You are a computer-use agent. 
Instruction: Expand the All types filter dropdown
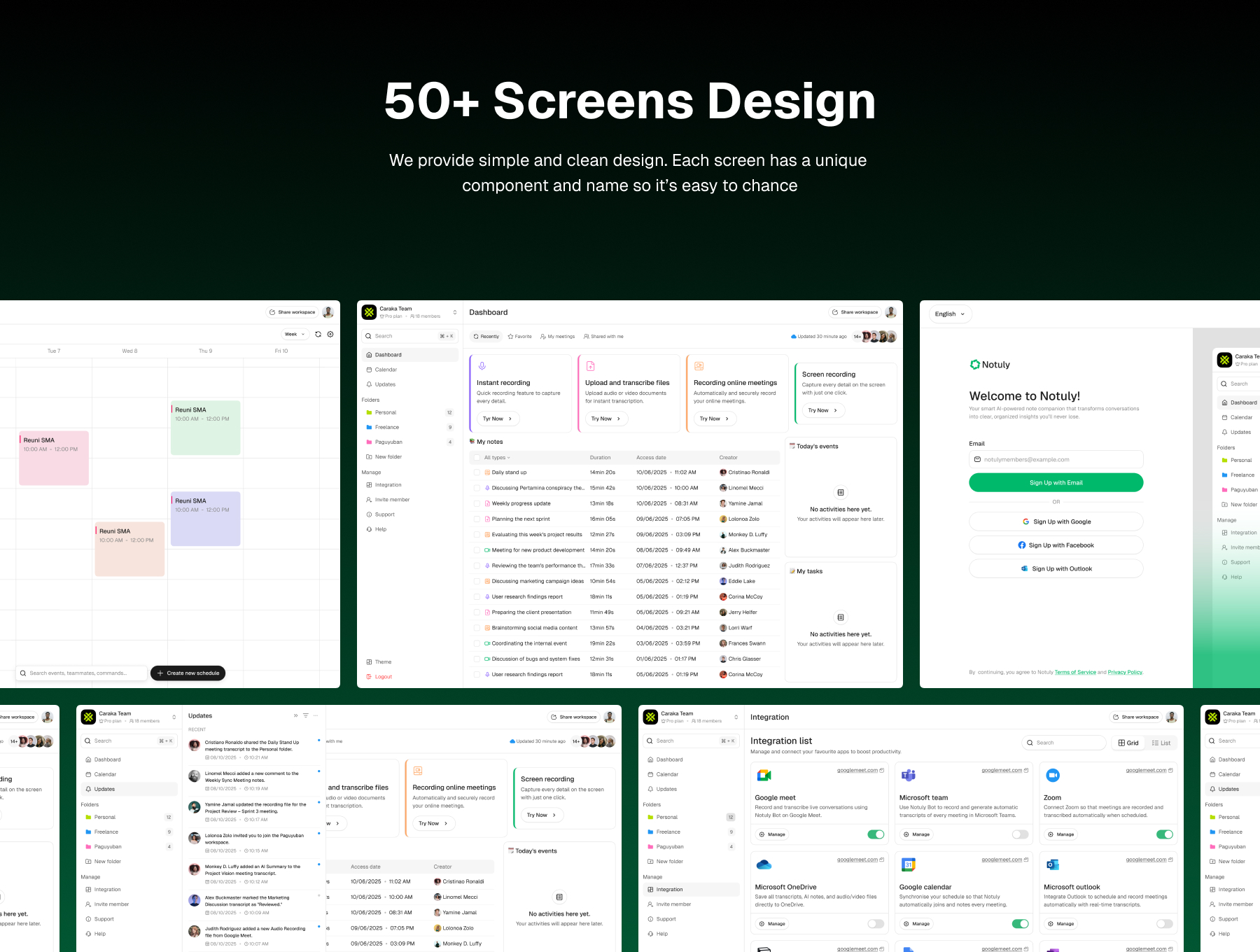[497, 458]
